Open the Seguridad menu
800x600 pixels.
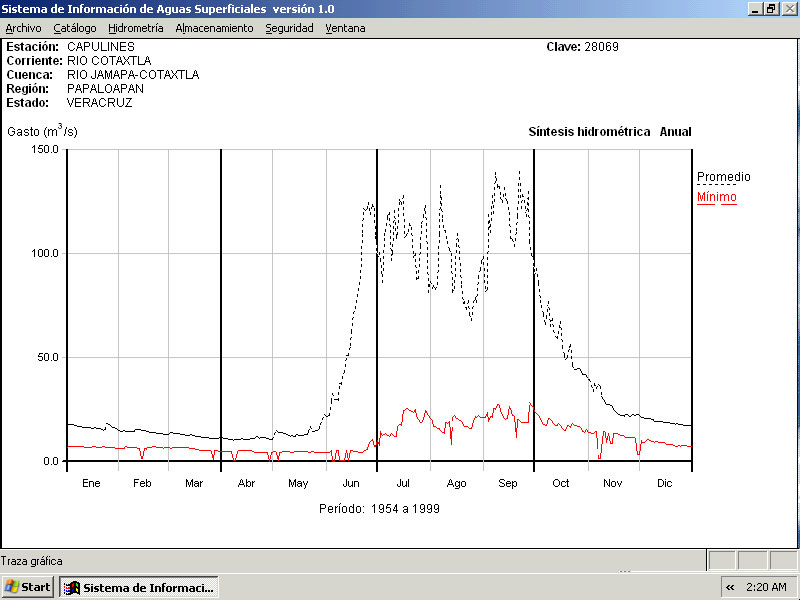click(289, 28)
